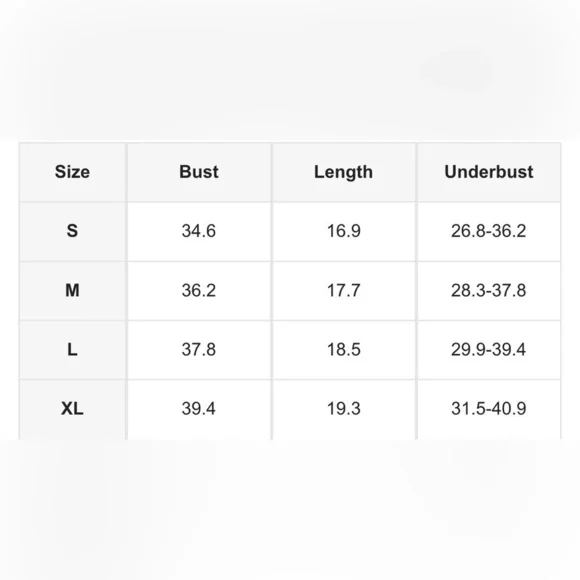The width and height of the screenshot is (580, 580).
Task: Click length value 17.7
Action: tap(344, 290)
